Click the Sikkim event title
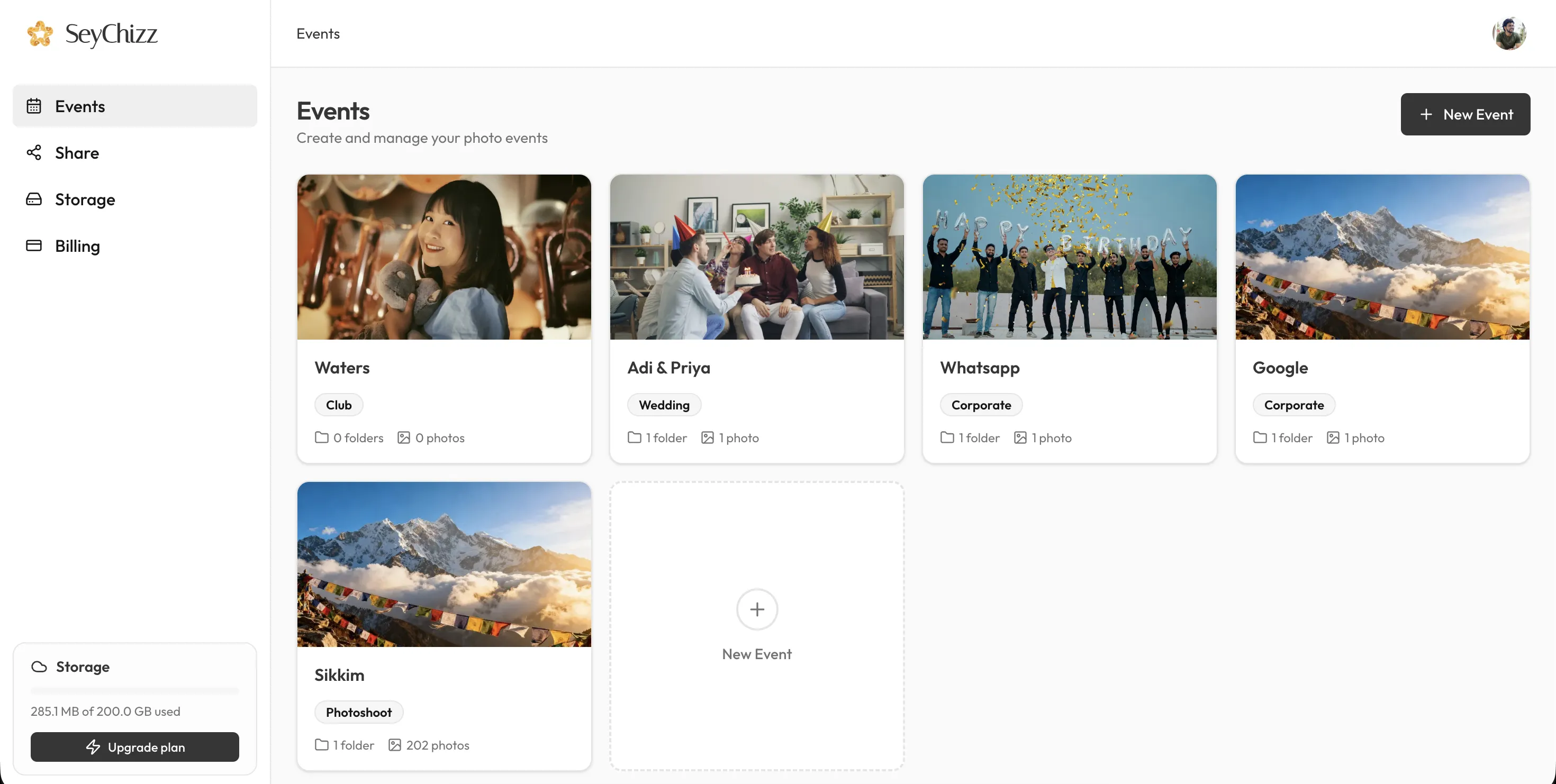 [339, 675]
